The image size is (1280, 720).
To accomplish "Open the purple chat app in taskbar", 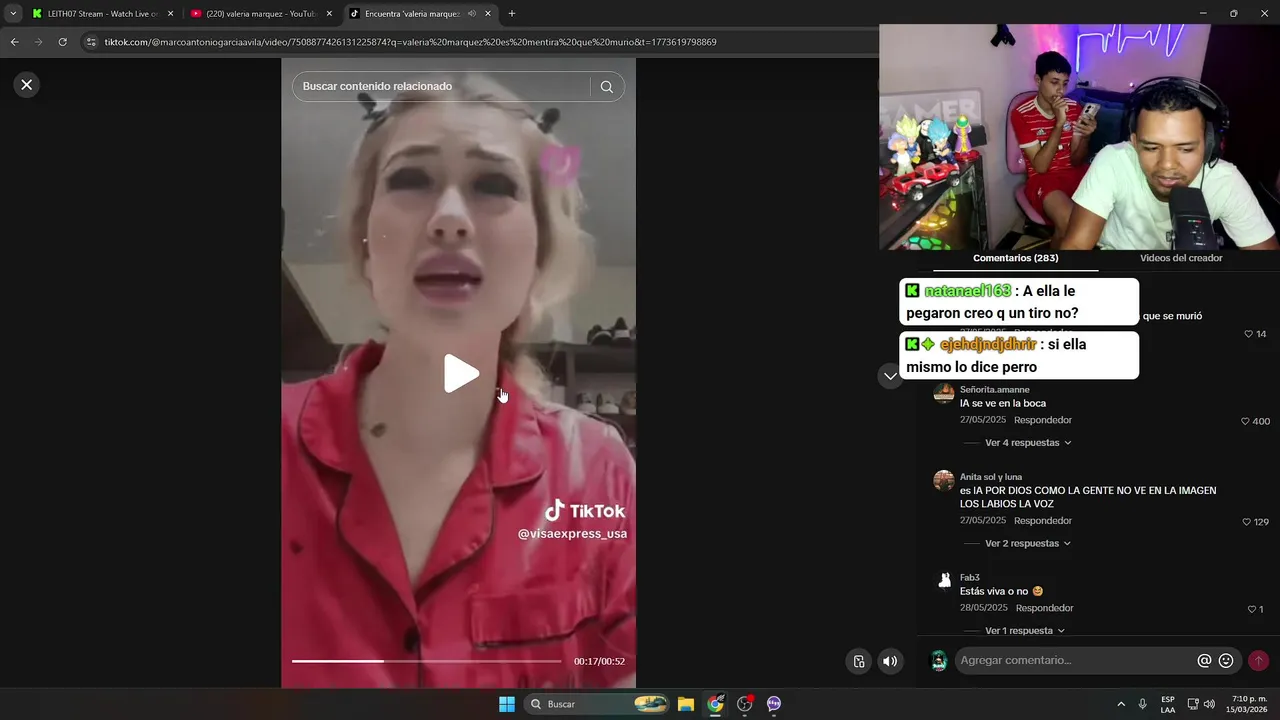I will pyautogui.click(x=773, y=704).
